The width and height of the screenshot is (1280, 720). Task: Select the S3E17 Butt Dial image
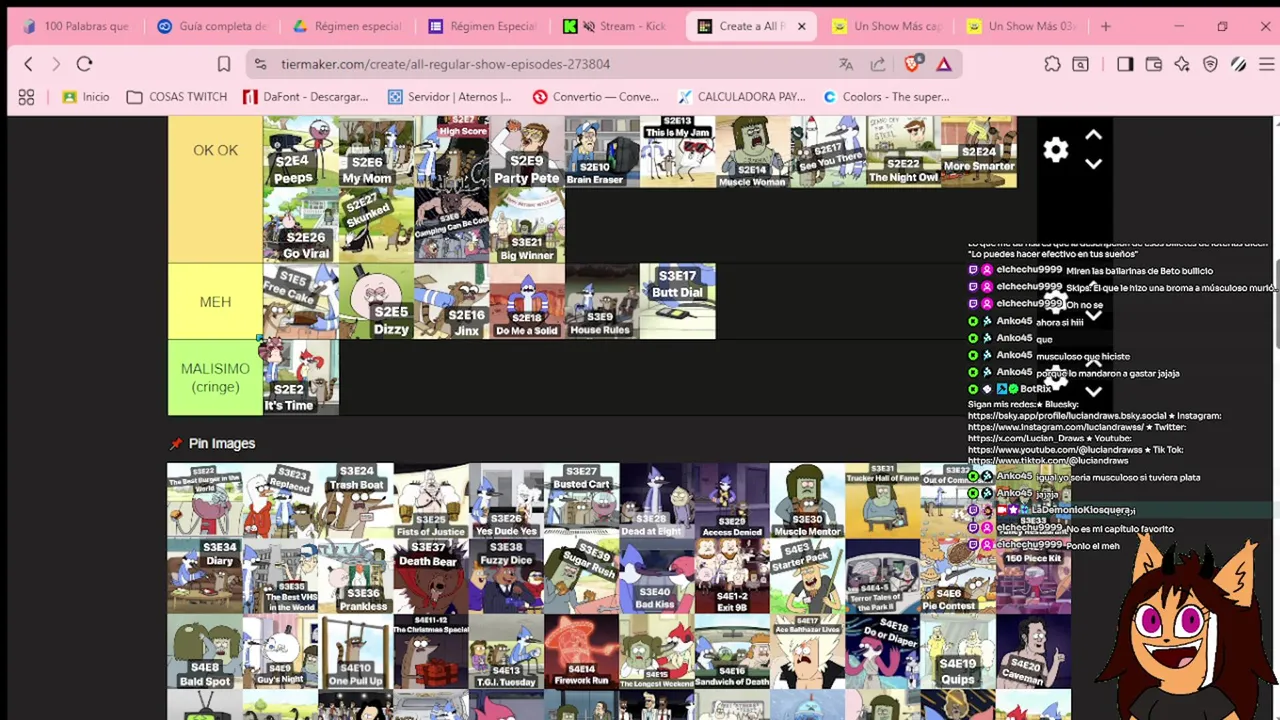[x=677, y=302]
